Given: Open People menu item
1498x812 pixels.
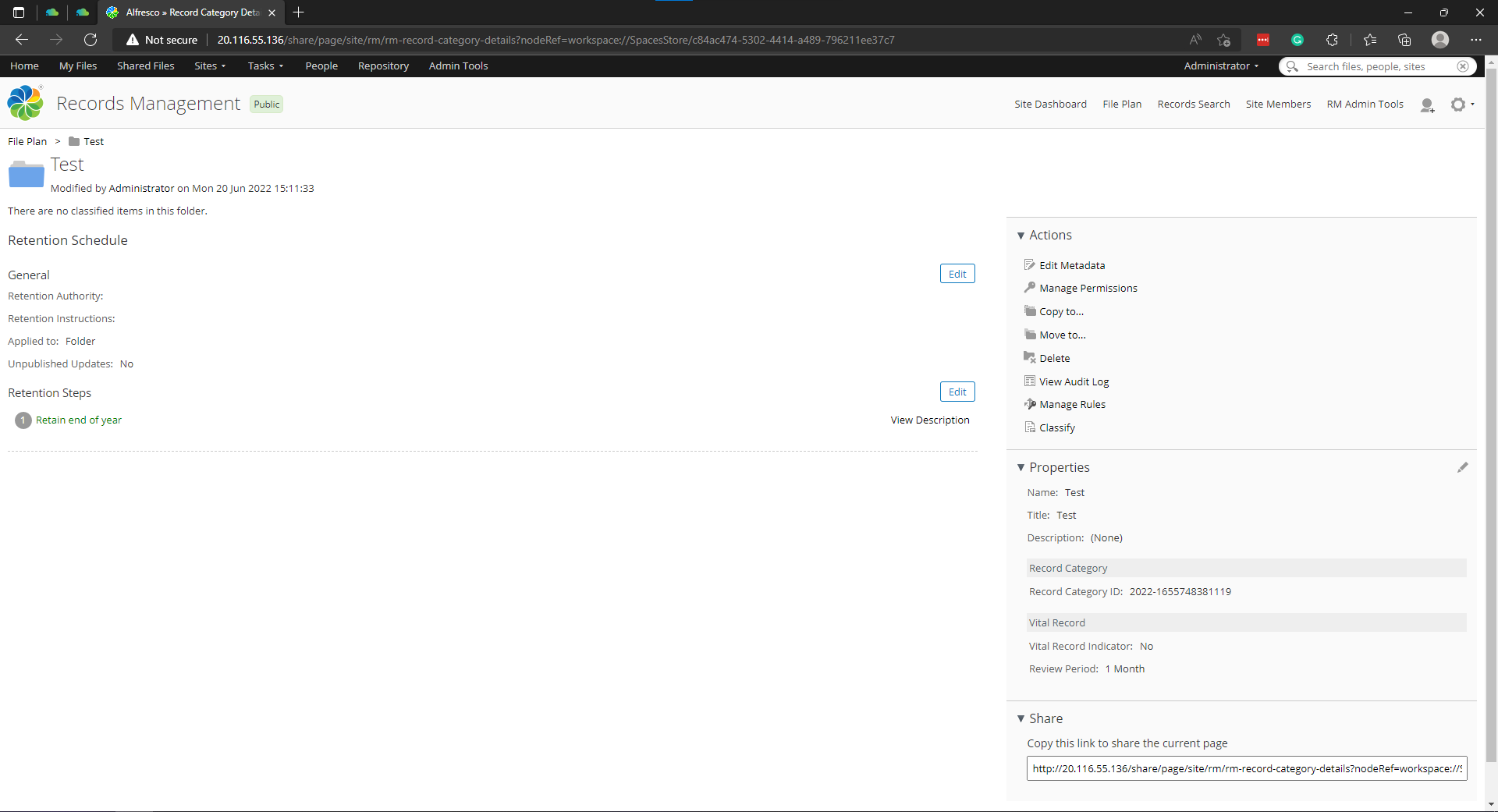Looking at the screenshot, I should [321, 66].
